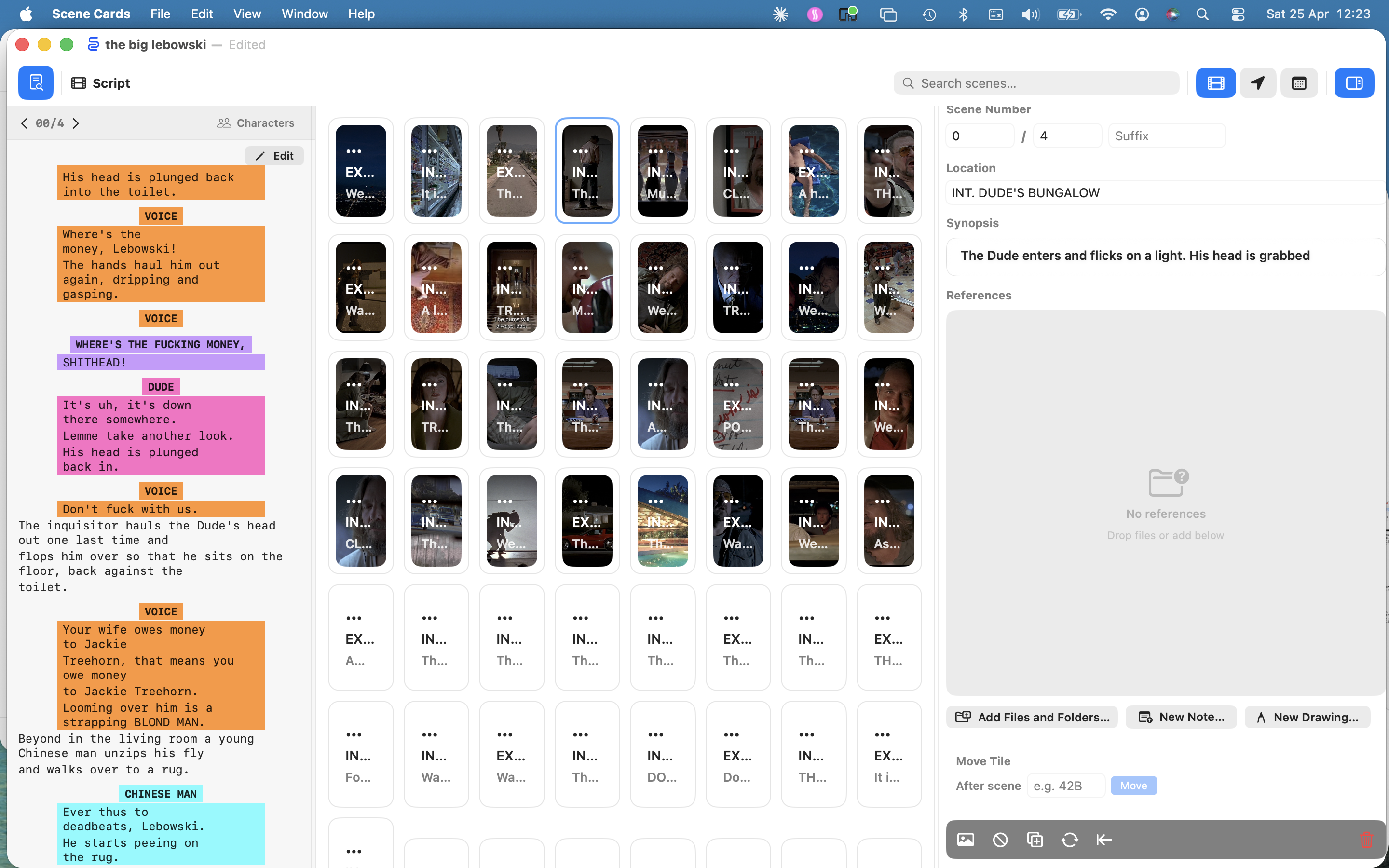Click the pink DUDE character label
Image resolution: width=1389 pixels, height=868 pixels.
tap(161, 387)
